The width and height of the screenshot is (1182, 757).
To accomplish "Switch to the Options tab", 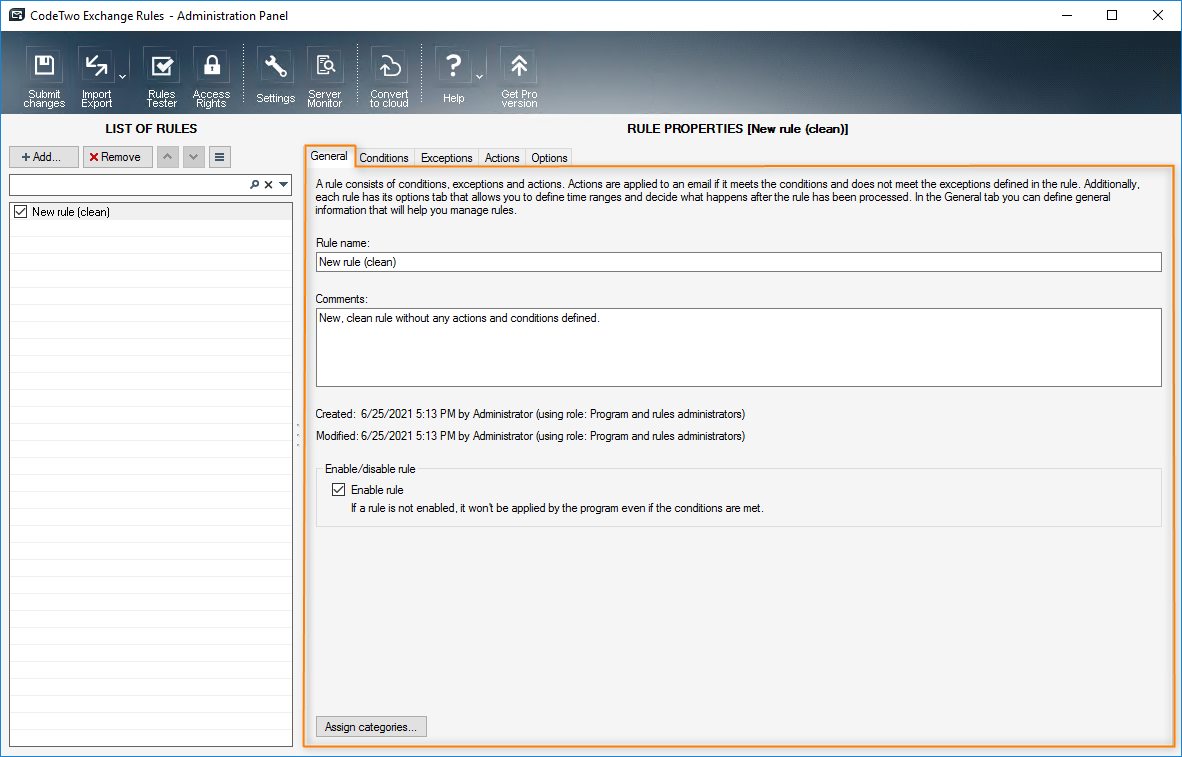I will pyautogui.click(x=549, y=158).
